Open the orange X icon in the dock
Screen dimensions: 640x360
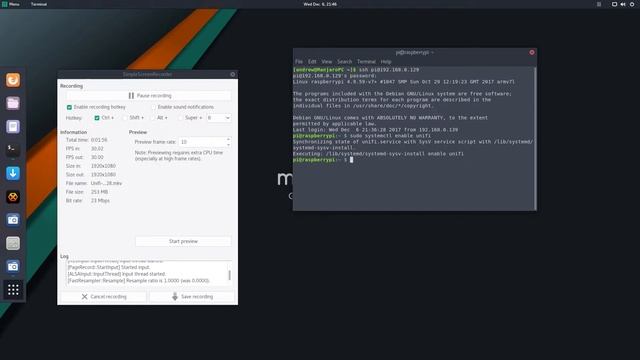click(13, 197)
